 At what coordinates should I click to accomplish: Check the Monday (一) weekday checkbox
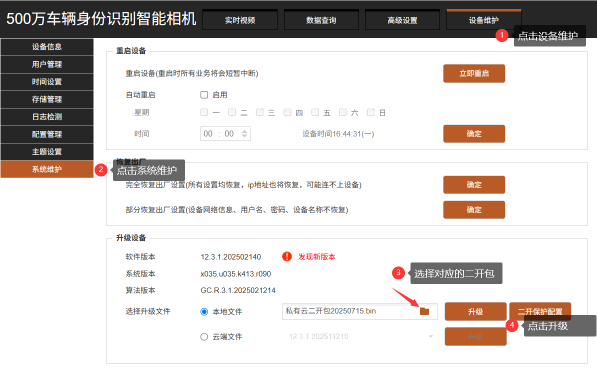tap(204, 112)
